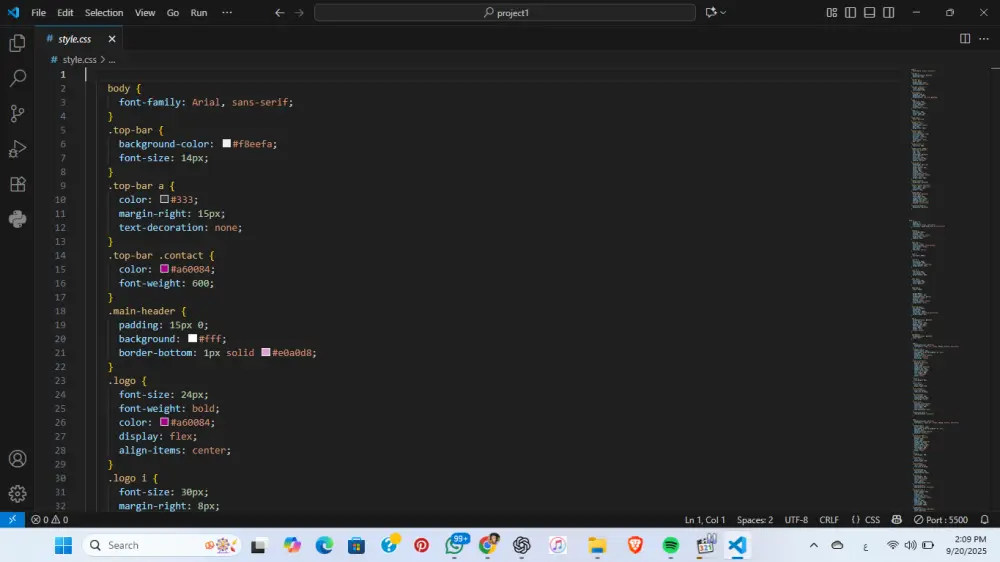Go back with the left arrow

(279, 12)
